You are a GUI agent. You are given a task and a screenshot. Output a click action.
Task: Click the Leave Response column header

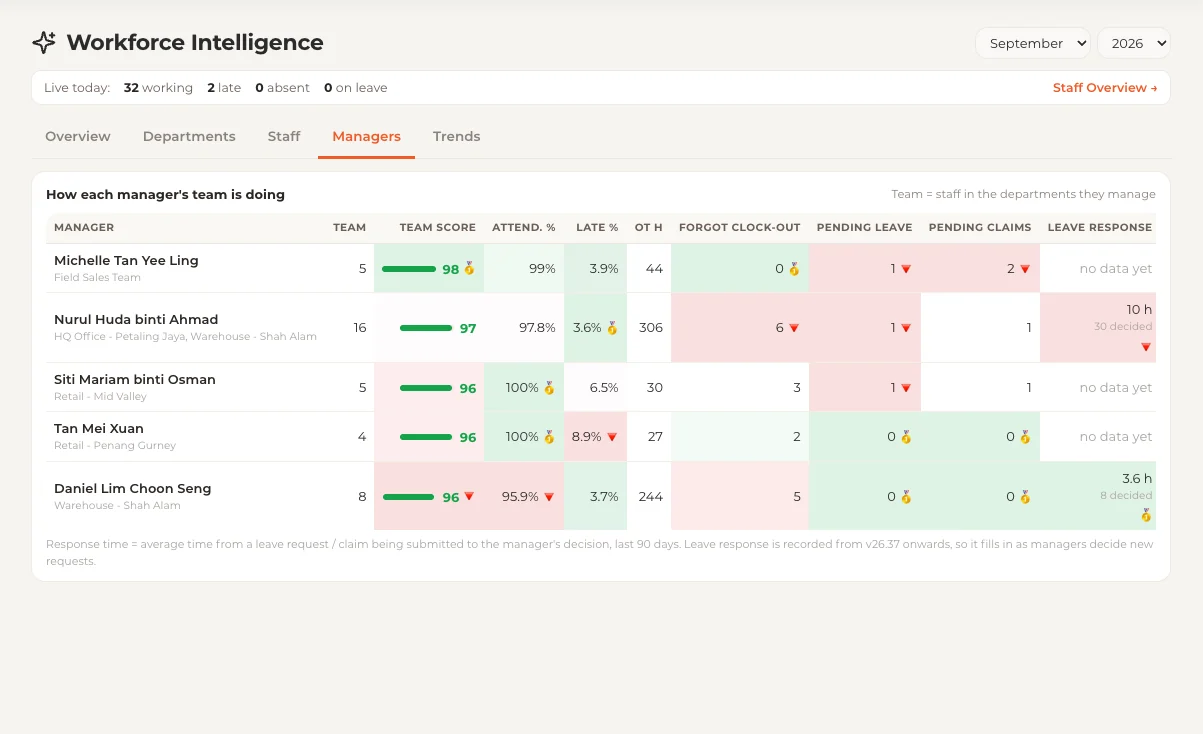click(1100, 227)
